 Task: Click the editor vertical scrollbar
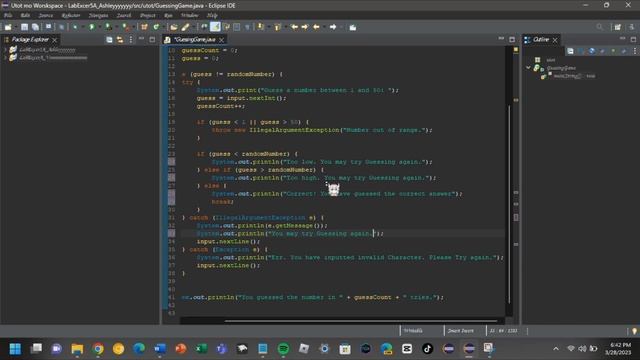pos(509,204)
